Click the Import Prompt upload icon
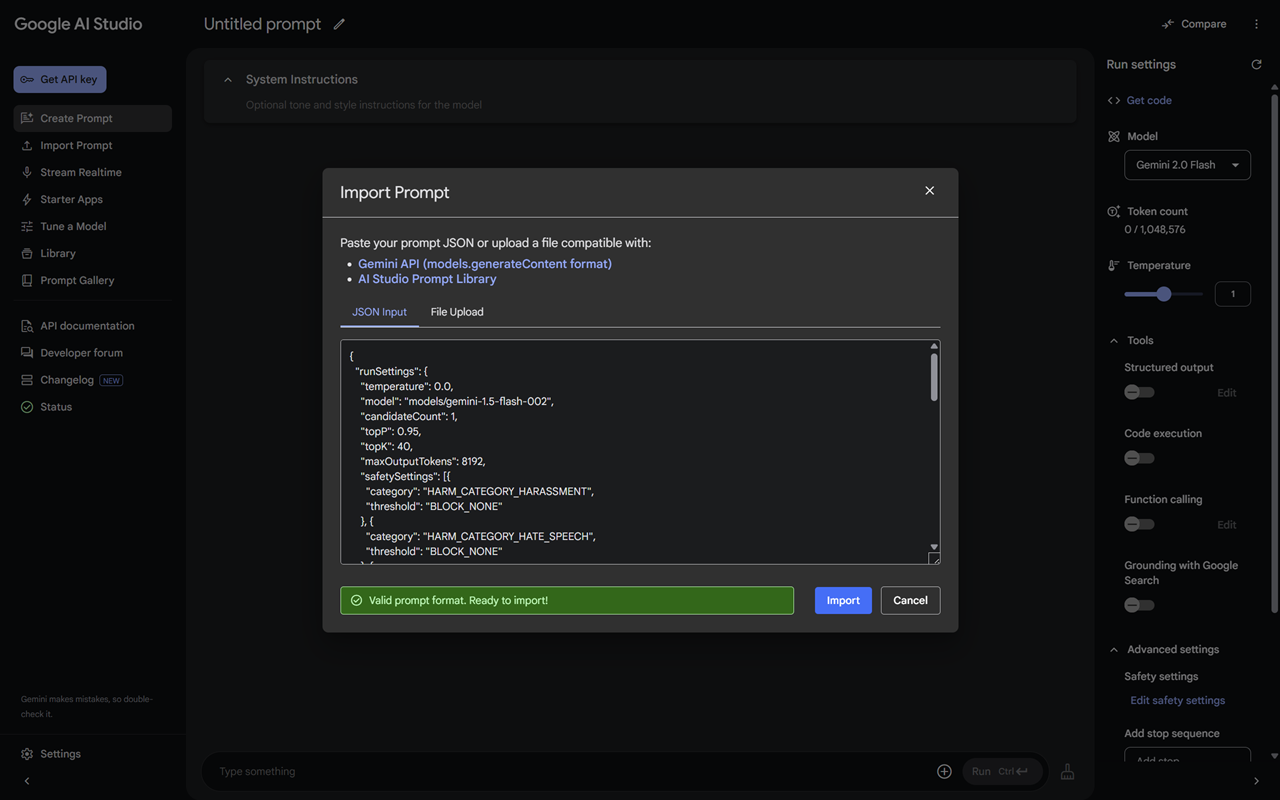 coord(27,145)
